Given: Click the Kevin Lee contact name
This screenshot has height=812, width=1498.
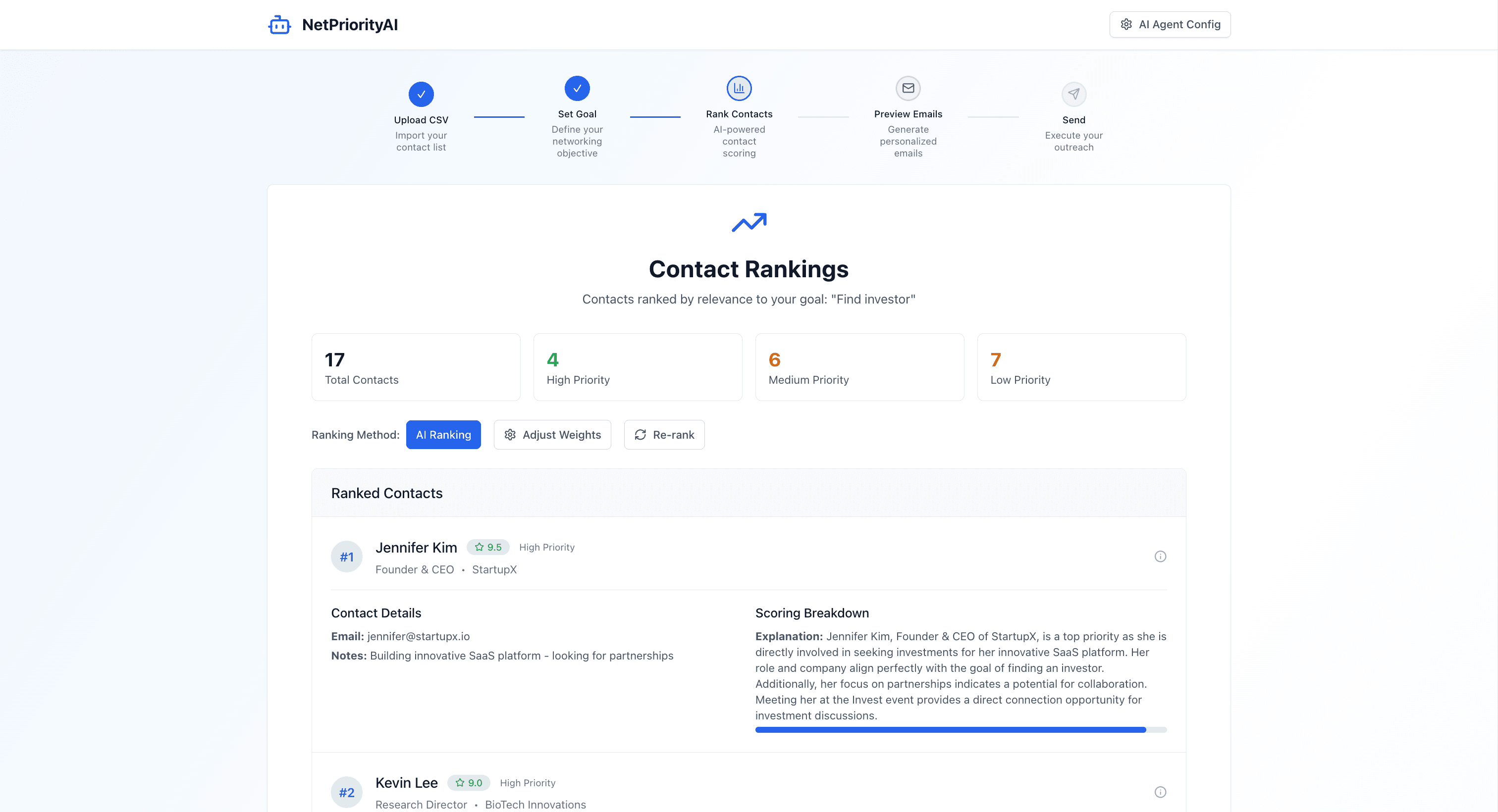Looking at the screenshot, I should click(x=407, y=783).
